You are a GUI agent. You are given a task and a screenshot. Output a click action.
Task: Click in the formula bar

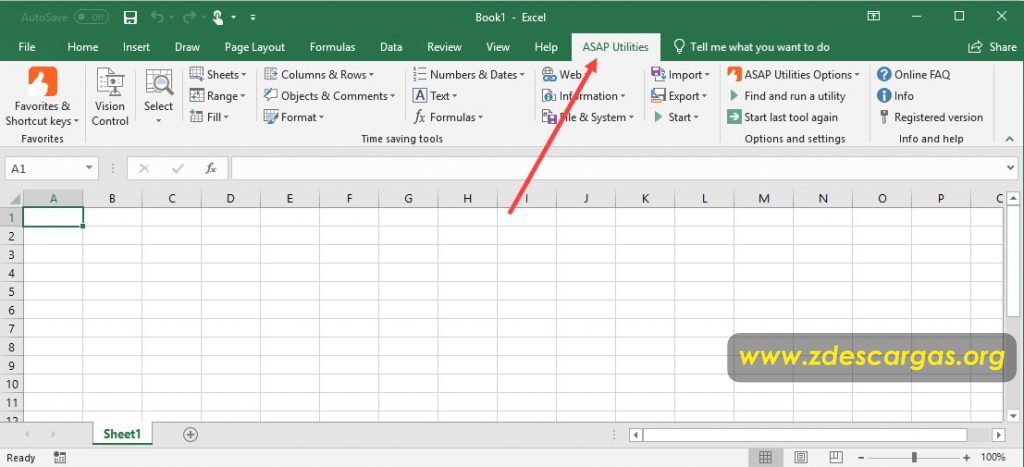tap(617, 169)
